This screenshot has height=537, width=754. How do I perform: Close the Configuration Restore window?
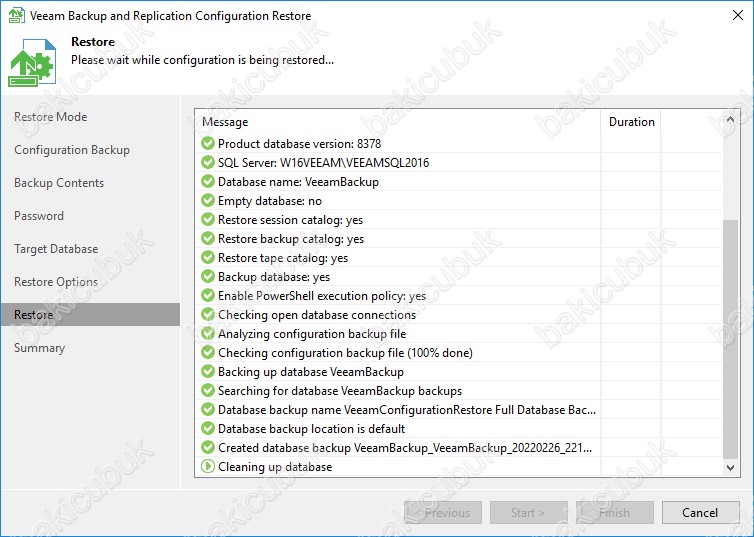coord(738,15)
